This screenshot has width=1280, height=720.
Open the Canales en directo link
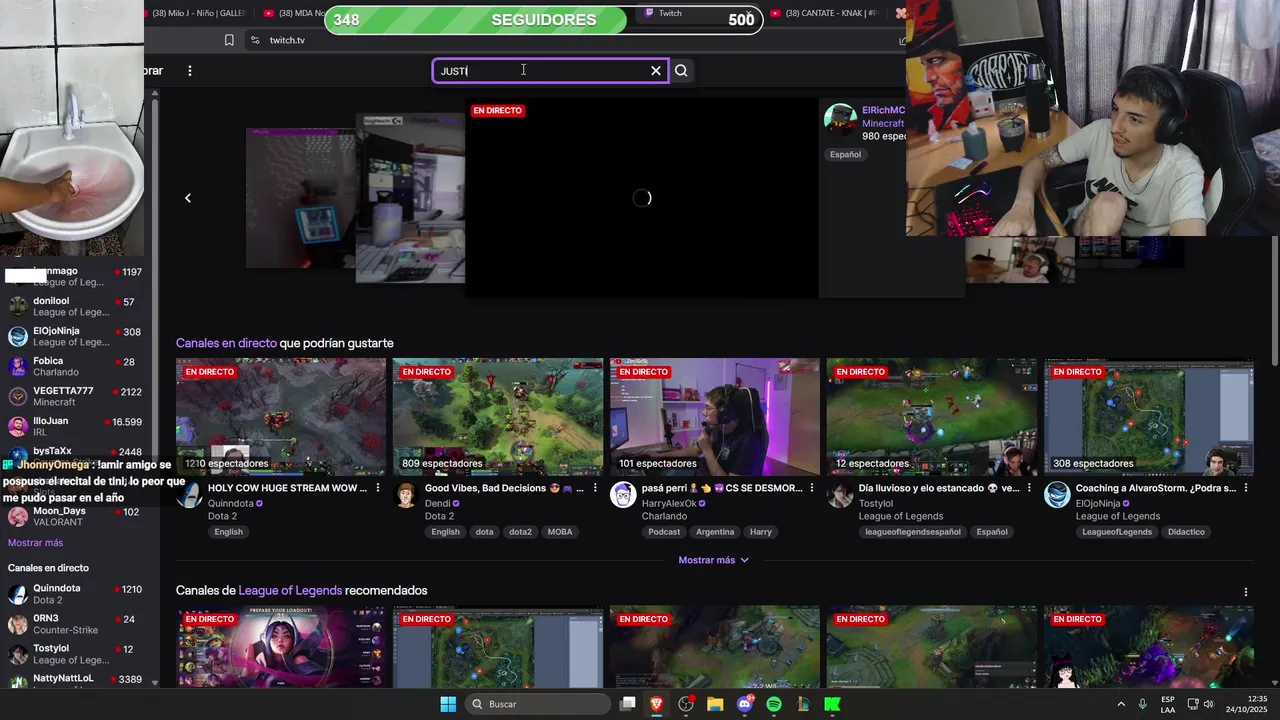click(x=226, y=343)
